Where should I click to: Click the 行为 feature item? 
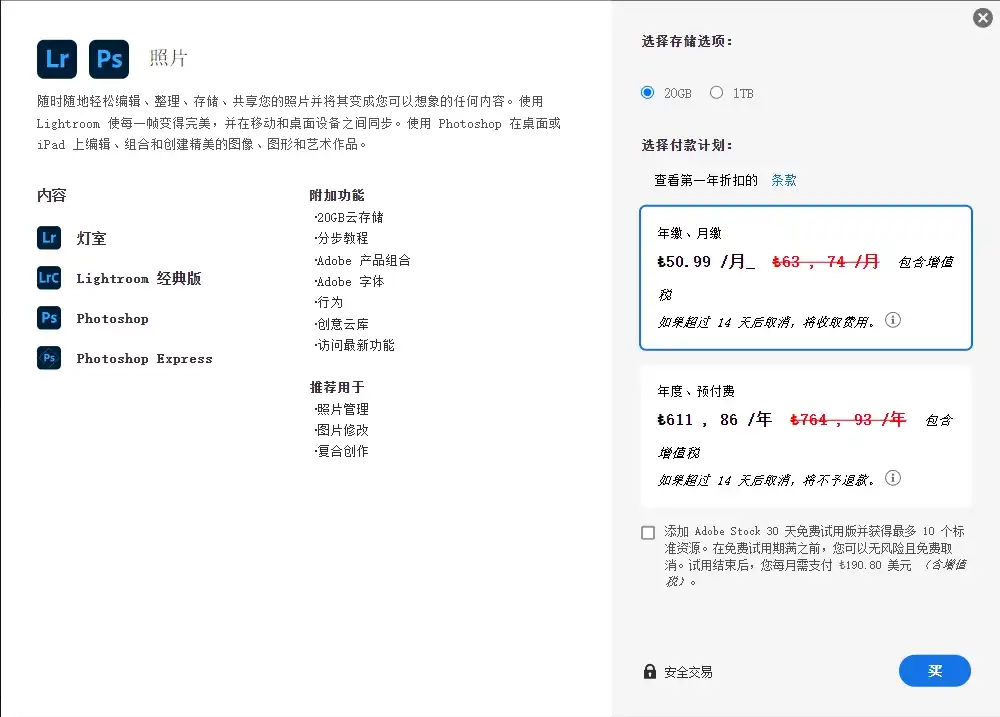click(x=328, y=302)
